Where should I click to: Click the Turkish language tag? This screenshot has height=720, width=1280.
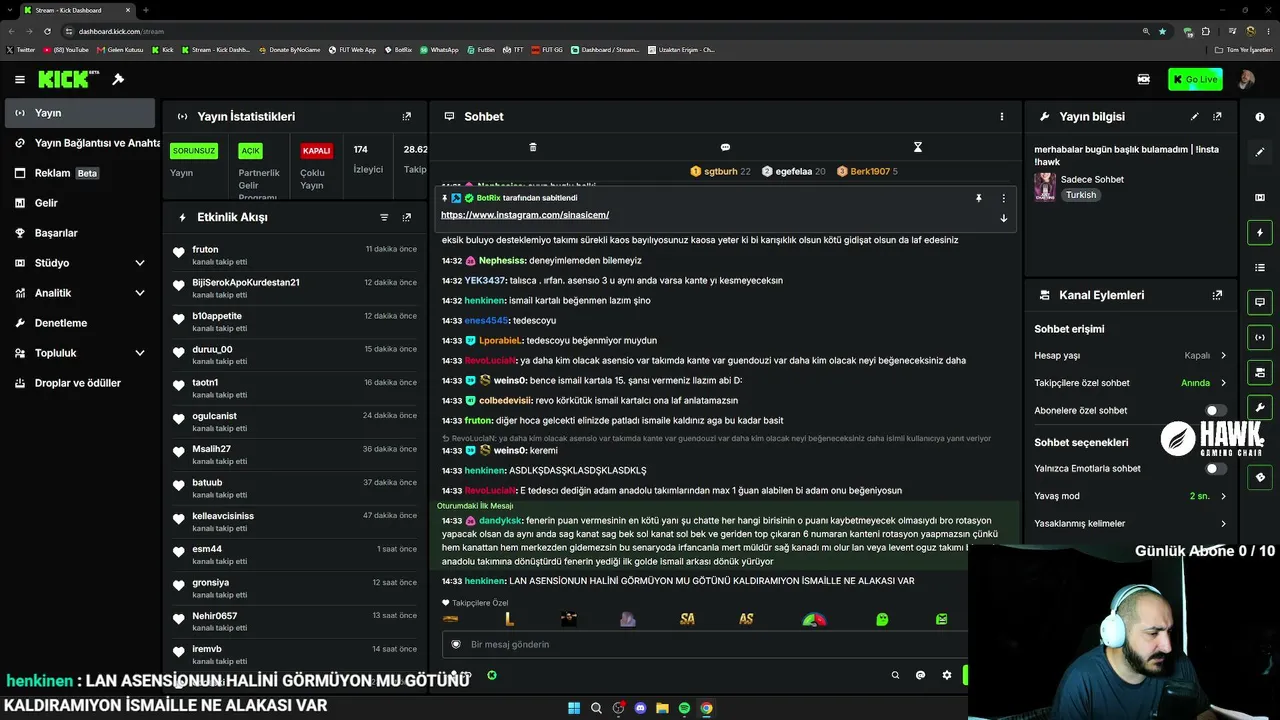tap(1081, 195)
